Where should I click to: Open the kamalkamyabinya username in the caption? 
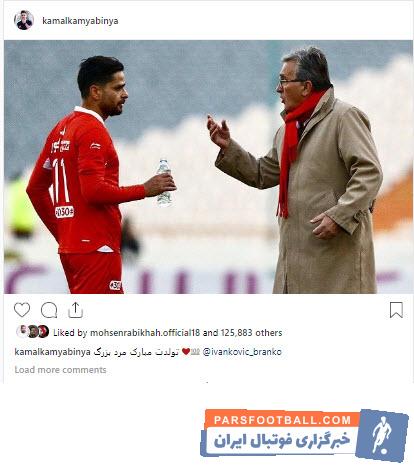click(x=52, y=352)
